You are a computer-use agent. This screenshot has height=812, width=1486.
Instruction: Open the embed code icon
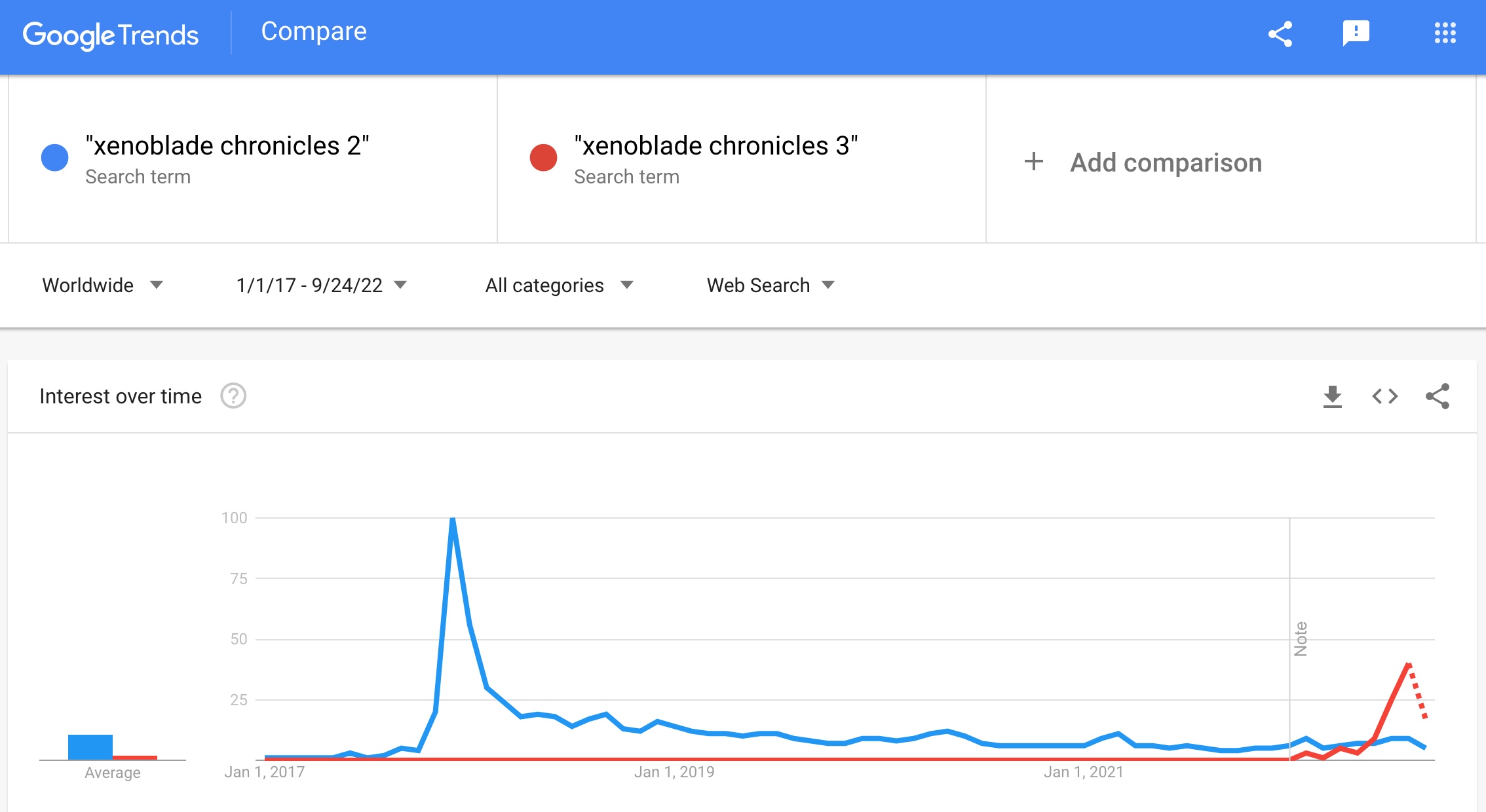point(1384,396)
